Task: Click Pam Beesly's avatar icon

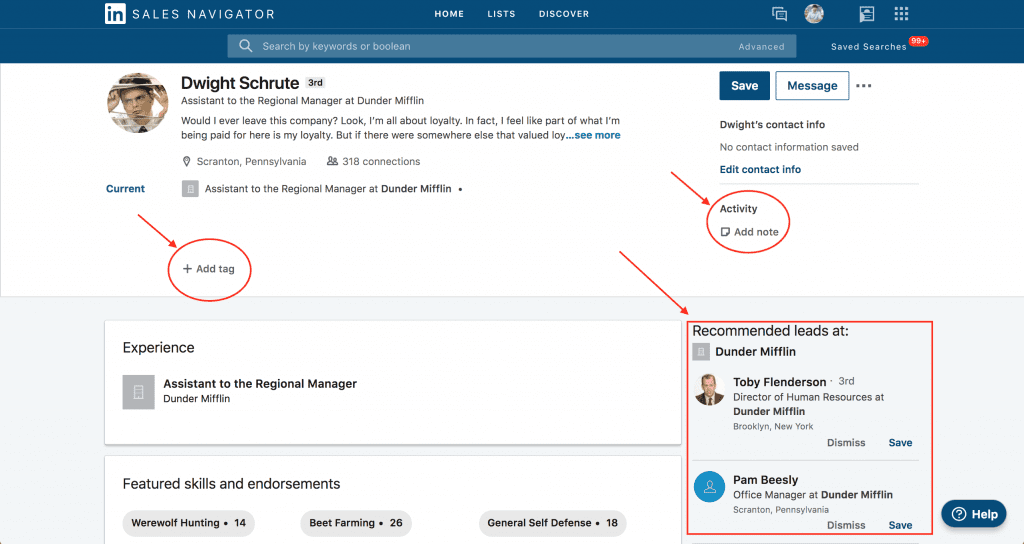Action: 709,487
